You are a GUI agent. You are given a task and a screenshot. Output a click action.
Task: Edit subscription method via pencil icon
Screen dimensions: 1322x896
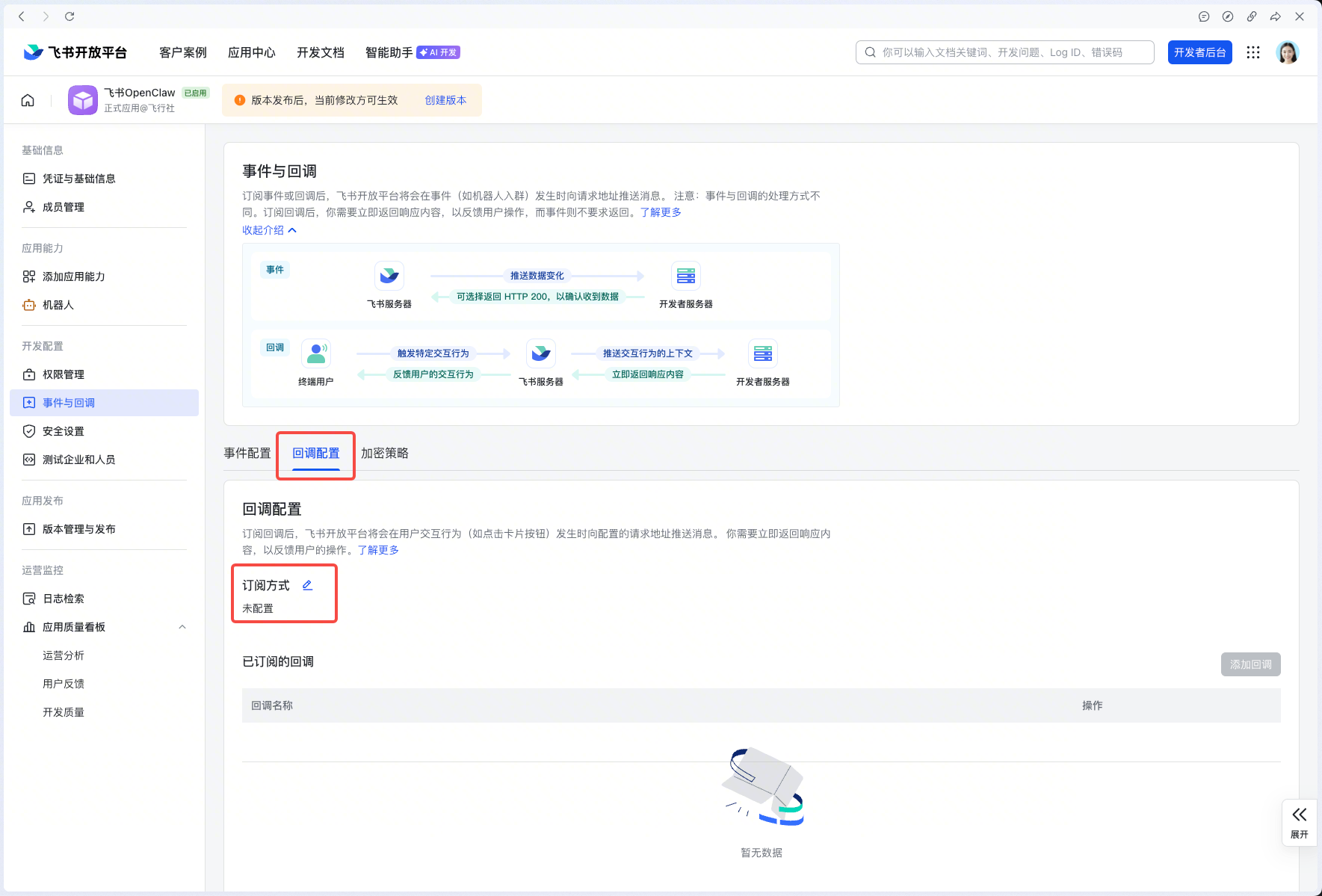click(x=307, y=585)
